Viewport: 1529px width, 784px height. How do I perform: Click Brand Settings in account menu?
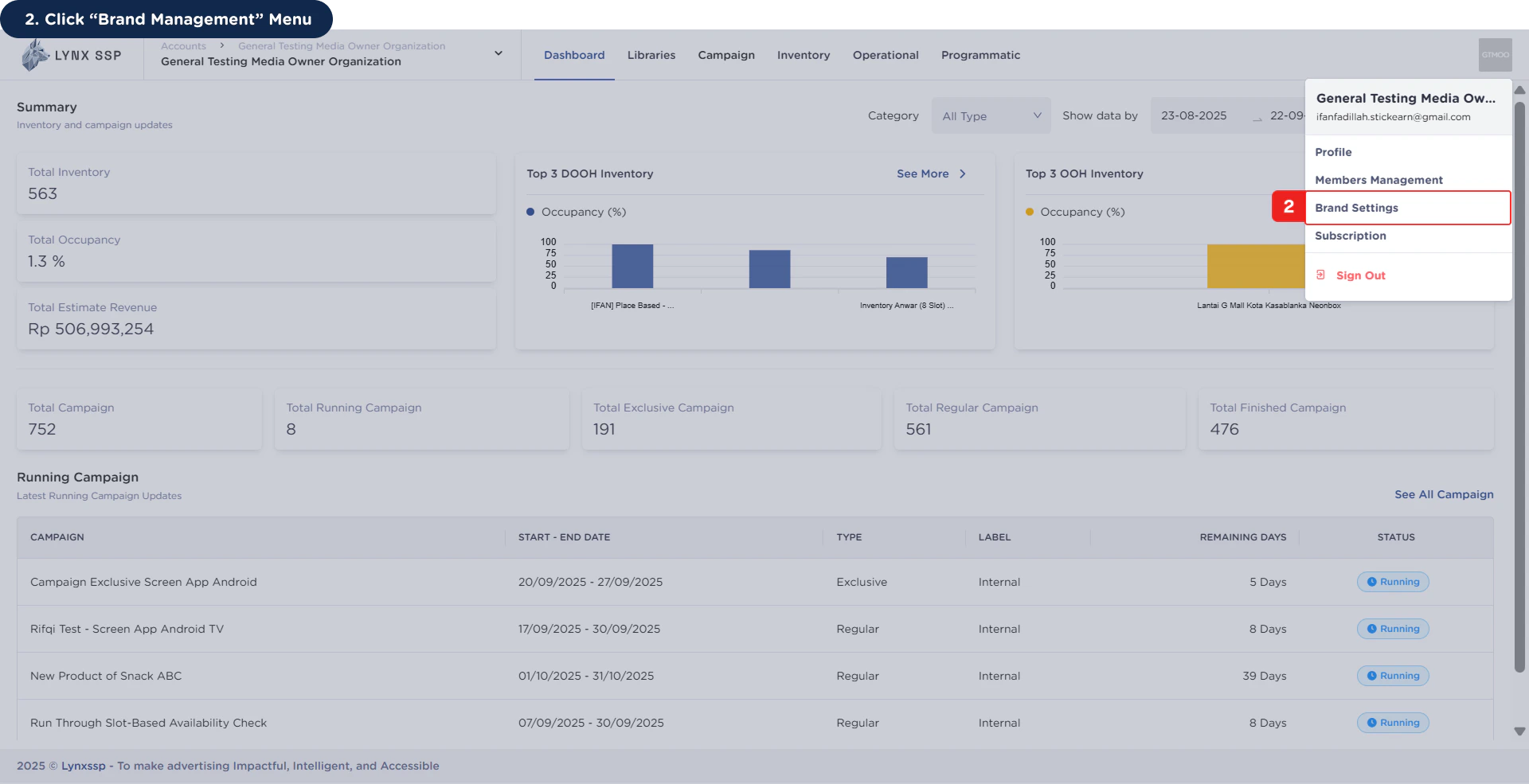(1408, 208)
